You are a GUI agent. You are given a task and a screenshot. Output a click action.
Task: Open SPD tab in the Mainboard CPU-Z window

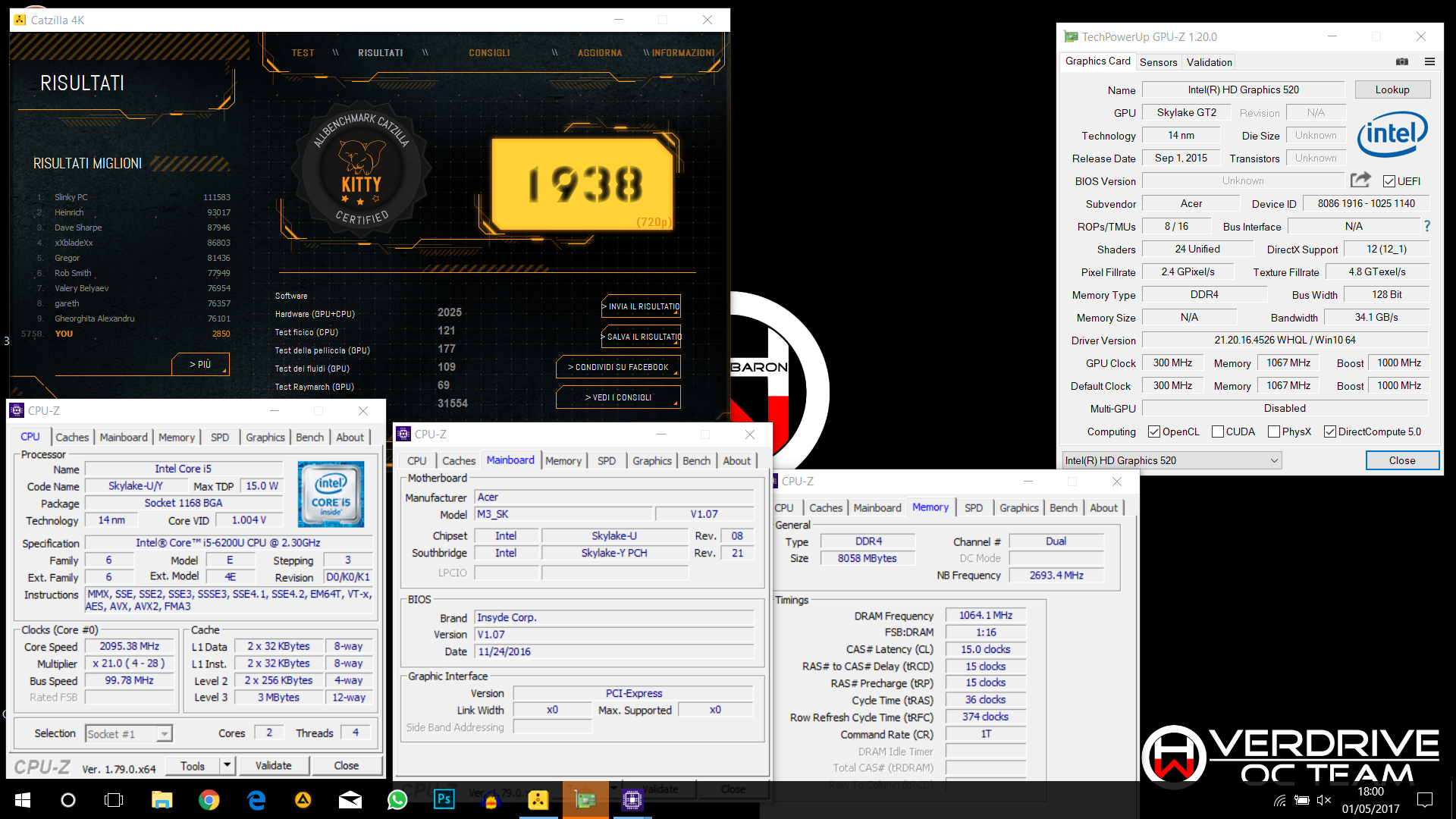pos(607,460)
